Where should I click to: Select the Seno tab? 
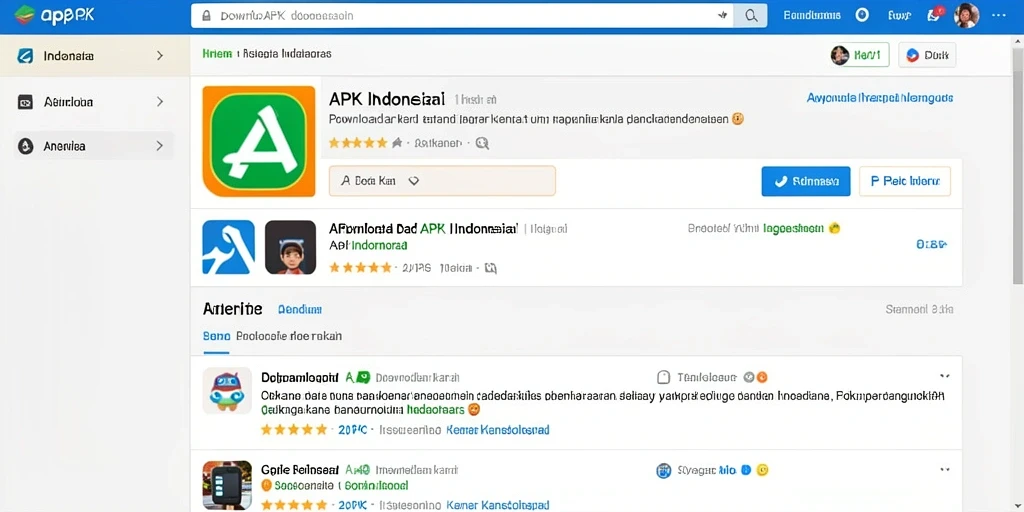tap(216, 336)
